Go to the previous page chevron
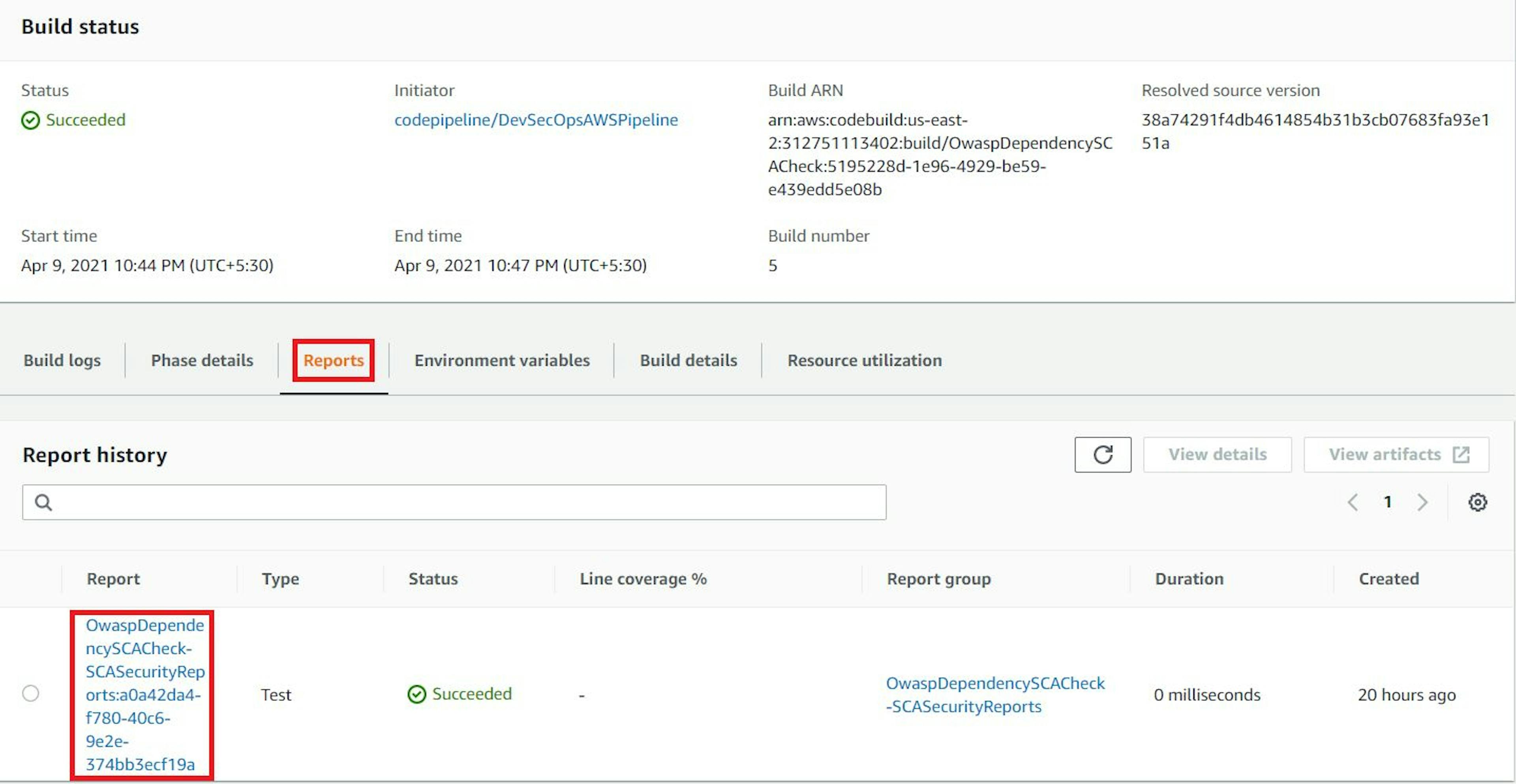Viewport: 1516px width, 784px height. click(x=1353, y=502)
